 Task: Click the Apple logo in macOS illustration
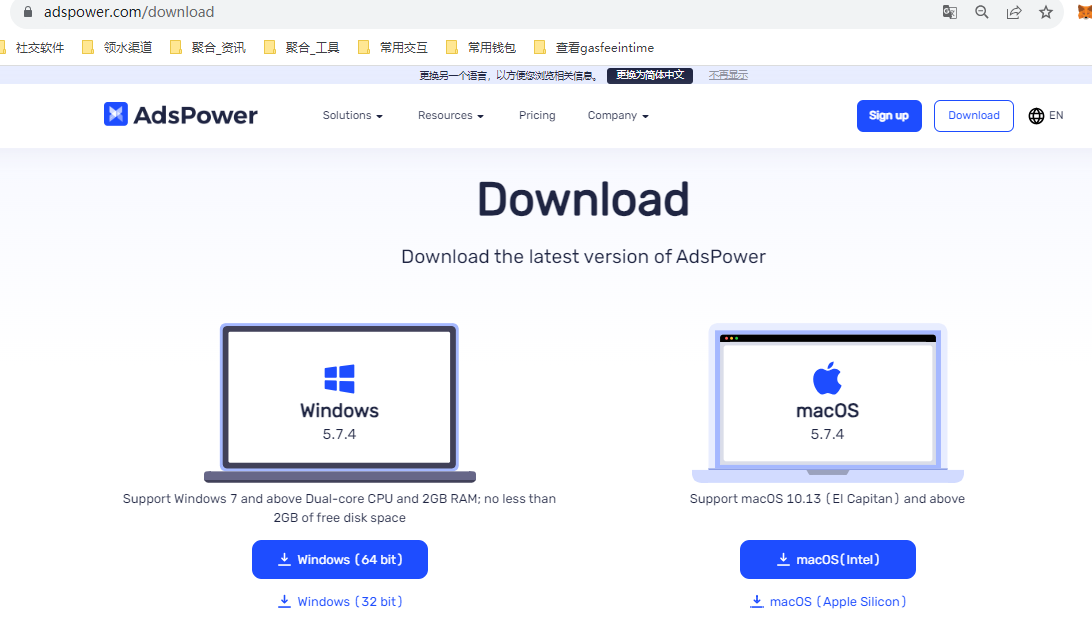click(827, 378)
